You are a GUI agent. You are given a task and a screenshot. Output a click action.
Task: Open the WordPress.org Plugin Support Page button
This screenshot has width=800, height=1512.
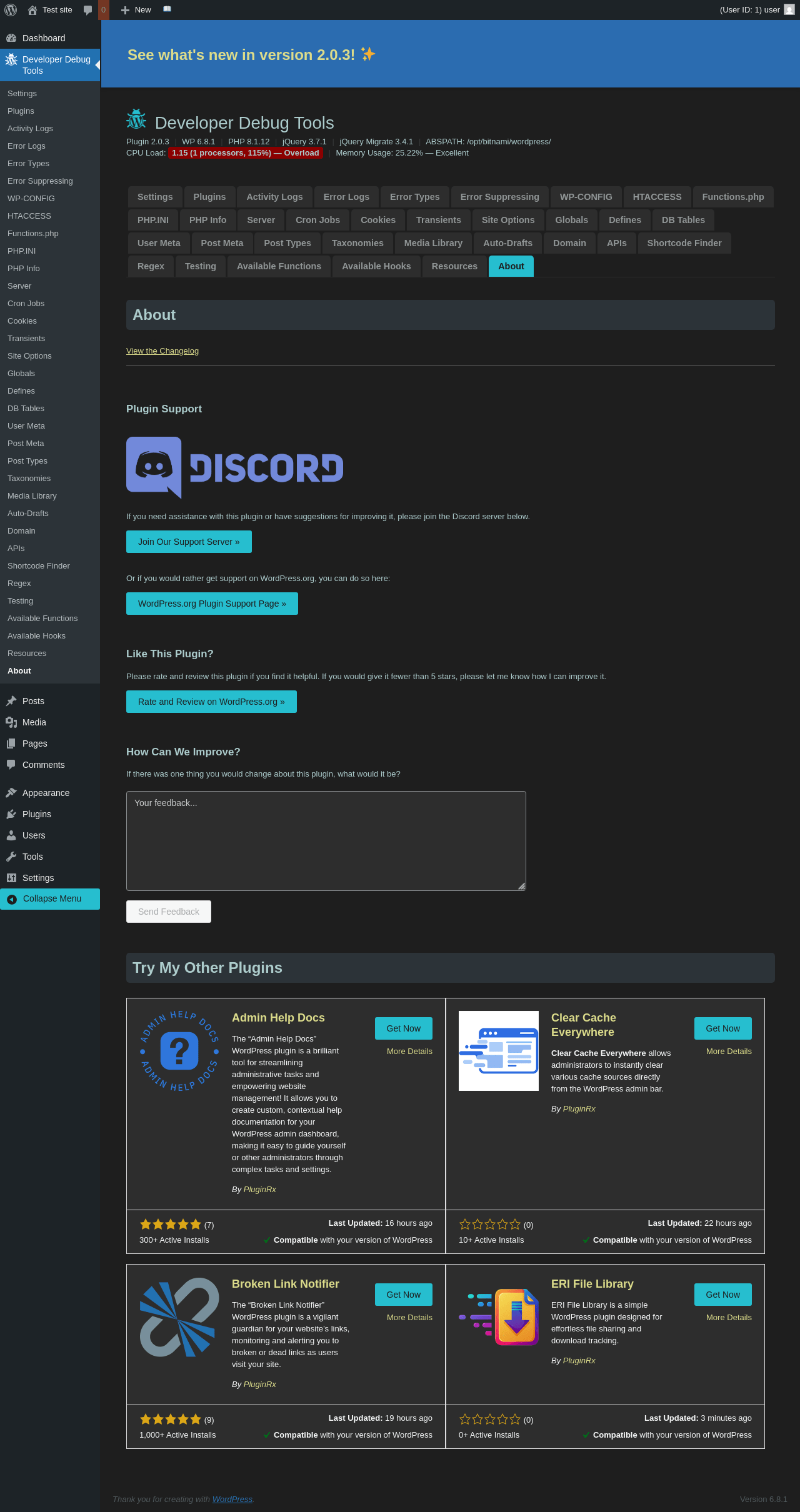click(x=212, y=604)
